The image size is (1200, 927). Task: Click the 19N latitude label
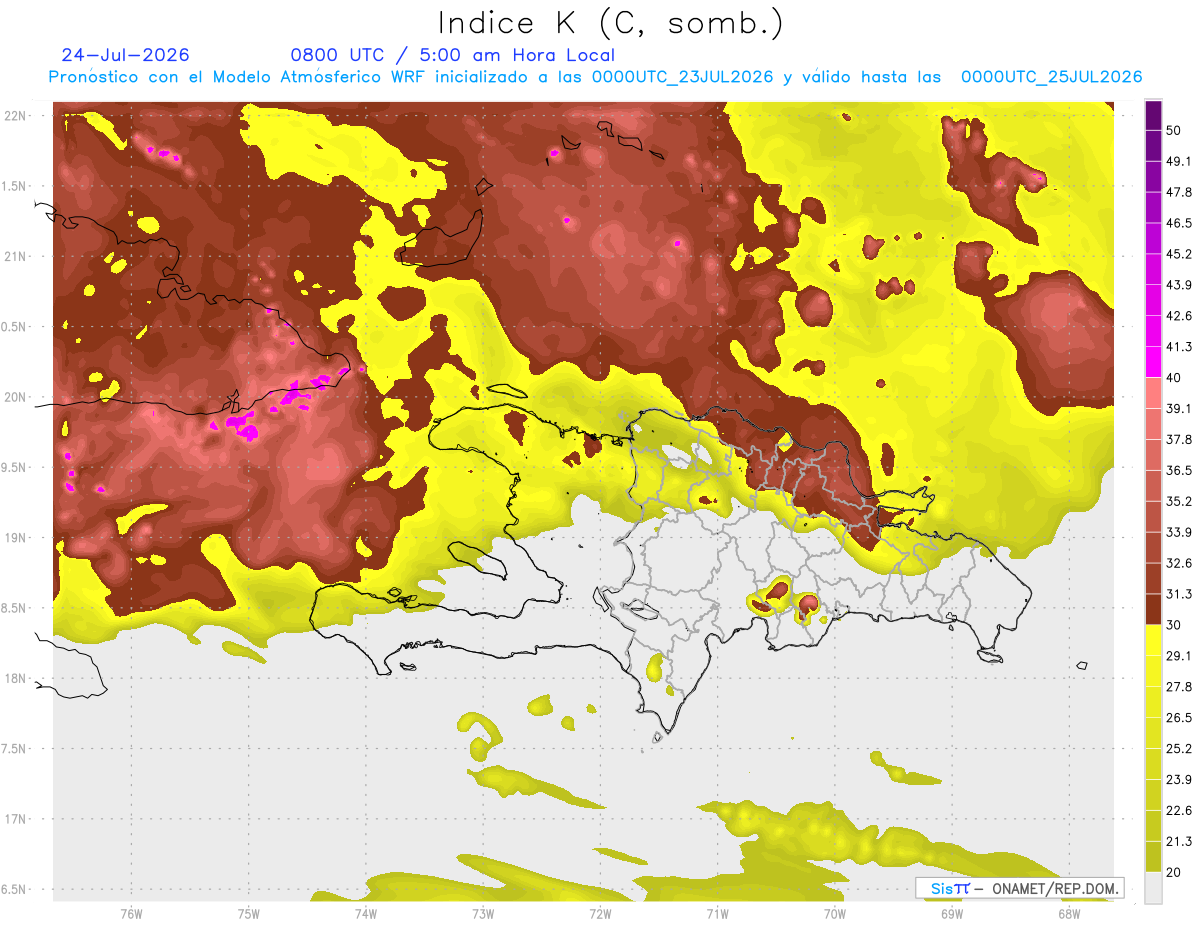click(x=16, y=538)
